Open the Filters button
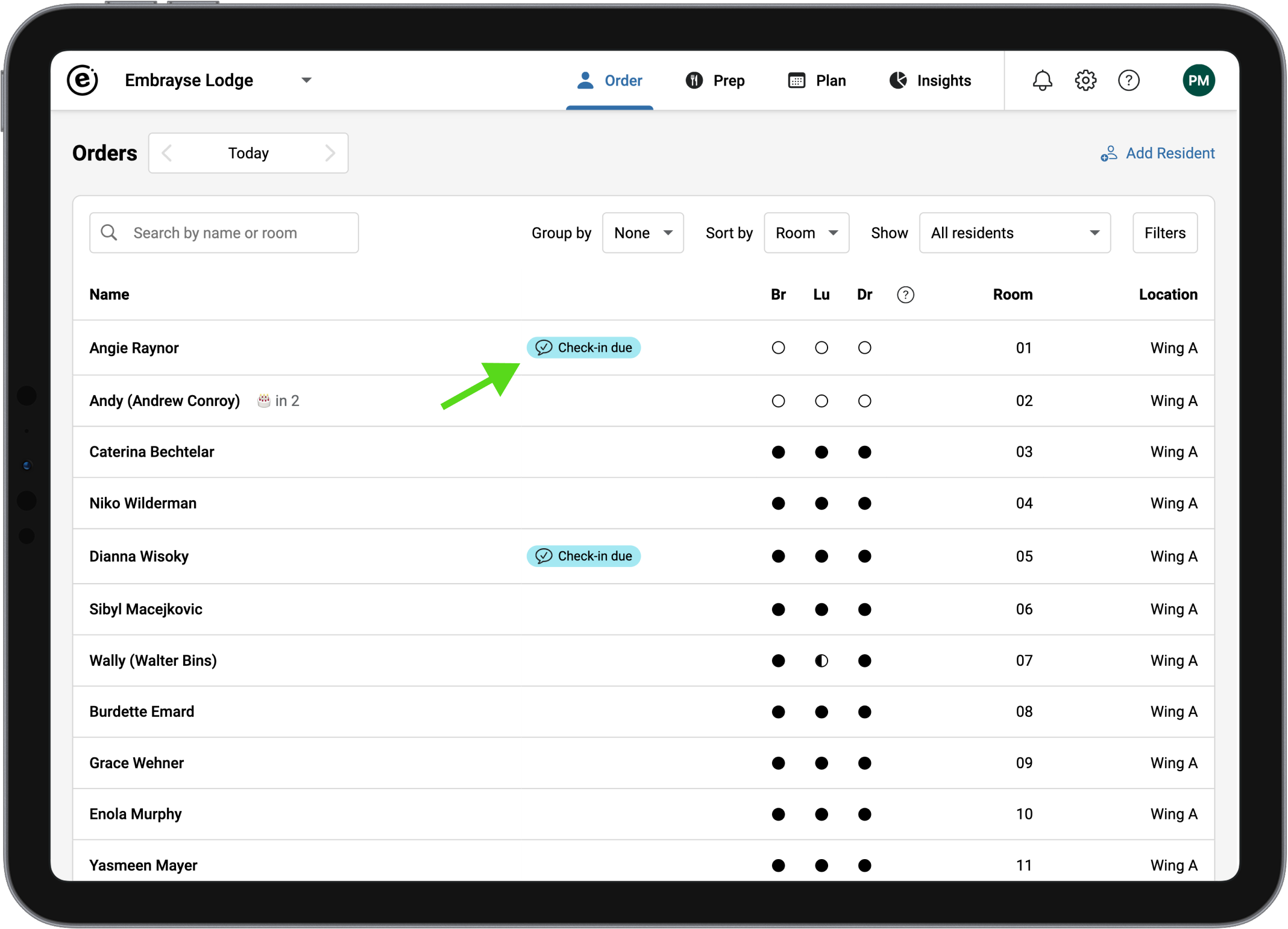The width and height of the screenshot is (1288, 929). 1164,233
